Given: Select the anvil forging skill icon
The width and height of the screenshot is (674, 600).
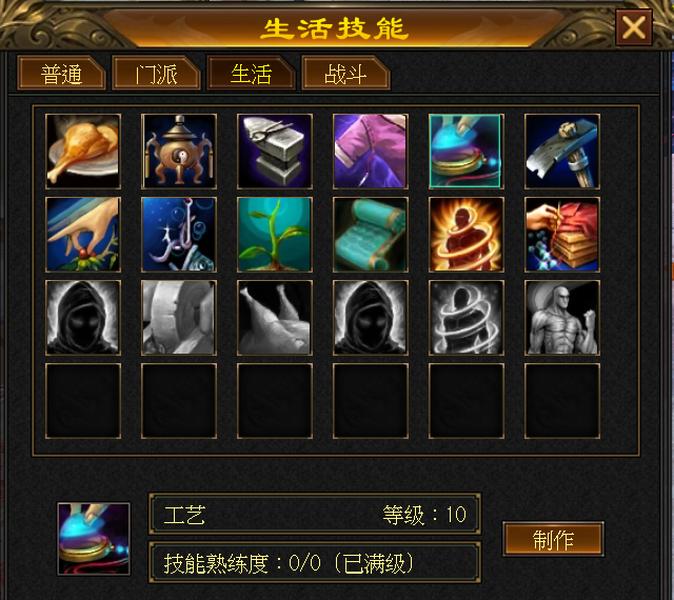Looking at the screenshot, I should pos(275,151).
